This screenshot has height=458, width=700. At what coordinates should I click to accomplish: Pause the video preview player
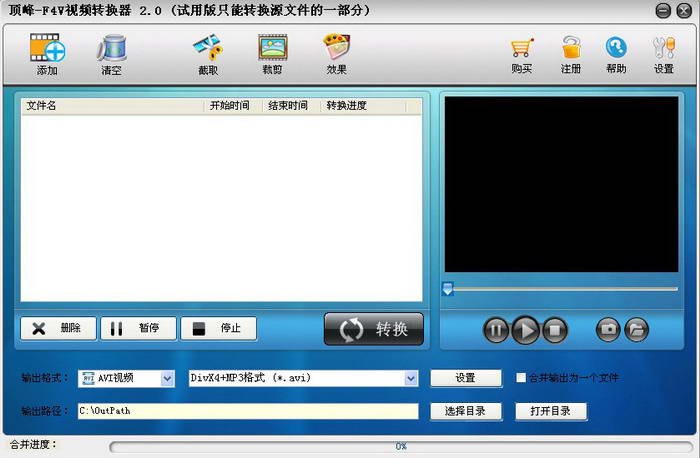496,330
